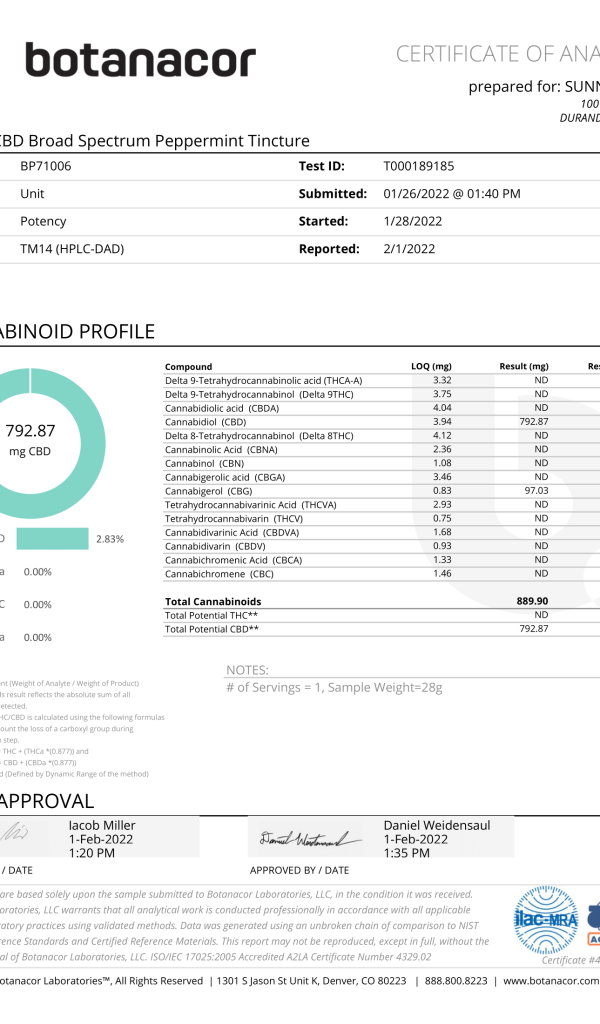Click Cannabichromene (CBC) compound name
Viewport: 600px width, 1024px height.
click(x=219, y=574)
